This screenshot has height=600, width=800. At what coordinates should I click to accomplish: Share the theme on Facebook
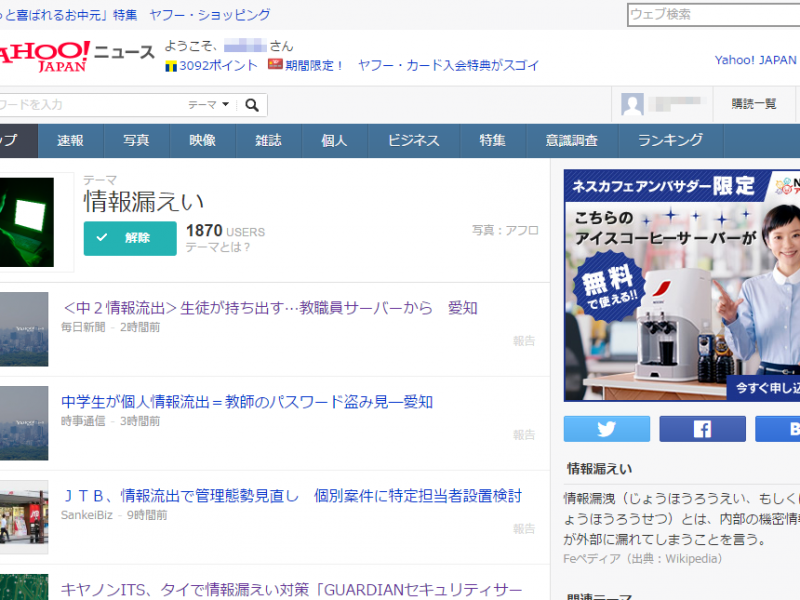pyautogui.click(x=702, y=428)
